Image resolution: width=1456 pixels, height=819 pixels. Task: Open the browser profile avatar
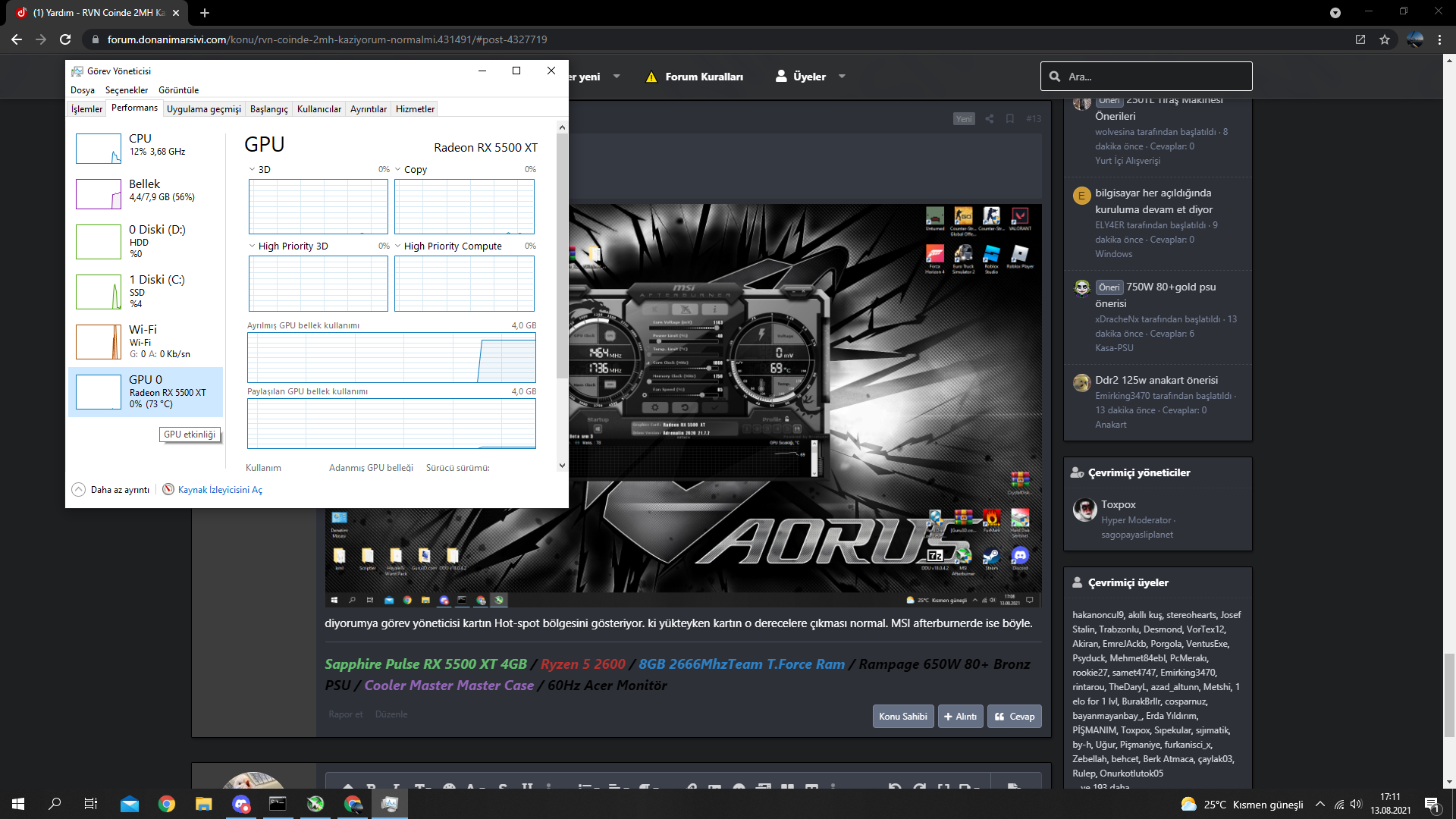pyautogui.click(x=1414, y=39)
